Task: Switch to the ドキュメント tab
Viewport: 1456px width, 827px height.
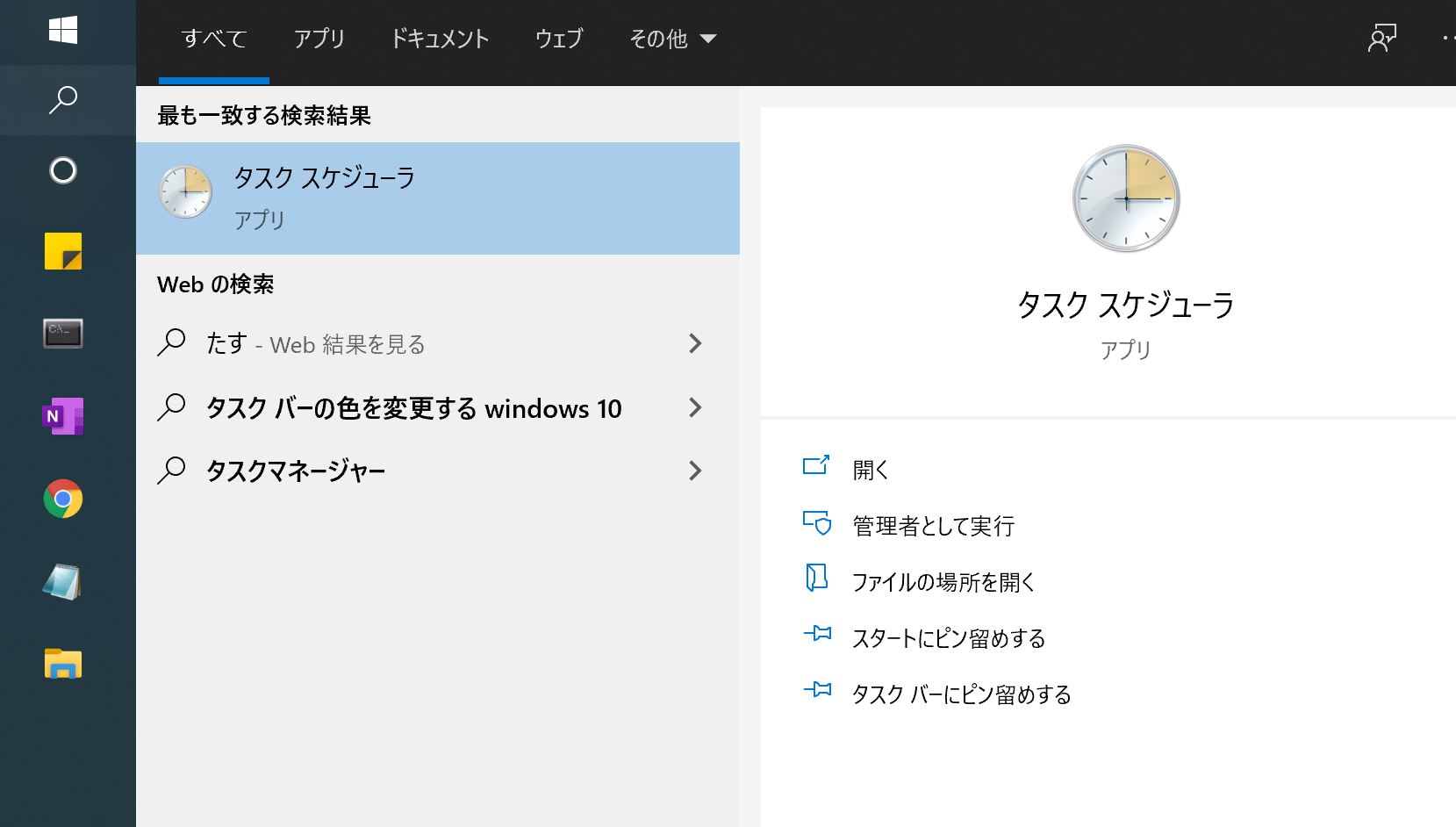Action: [x=440, y=39]
